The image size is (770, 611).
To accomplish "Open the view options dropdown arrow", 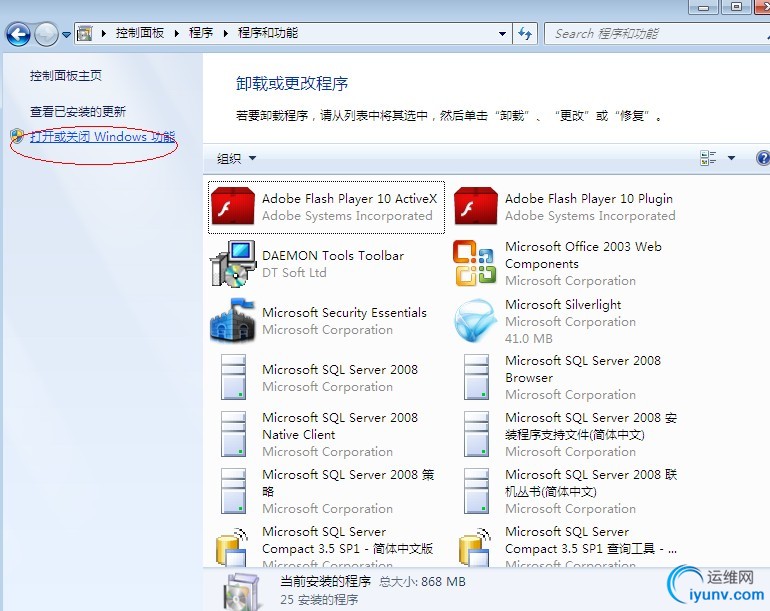I will (x=731, y=158).
